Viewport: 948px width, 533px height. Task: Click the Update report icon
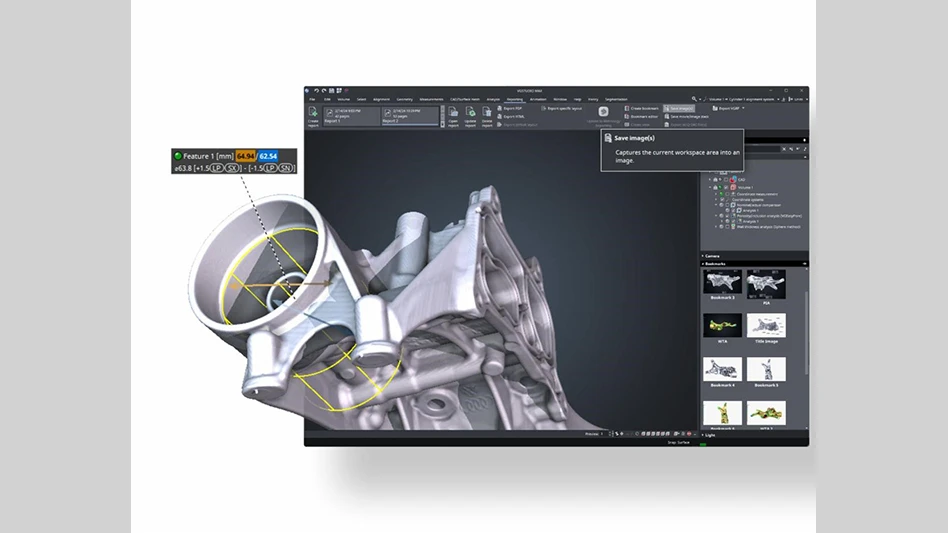pos(470,114)
